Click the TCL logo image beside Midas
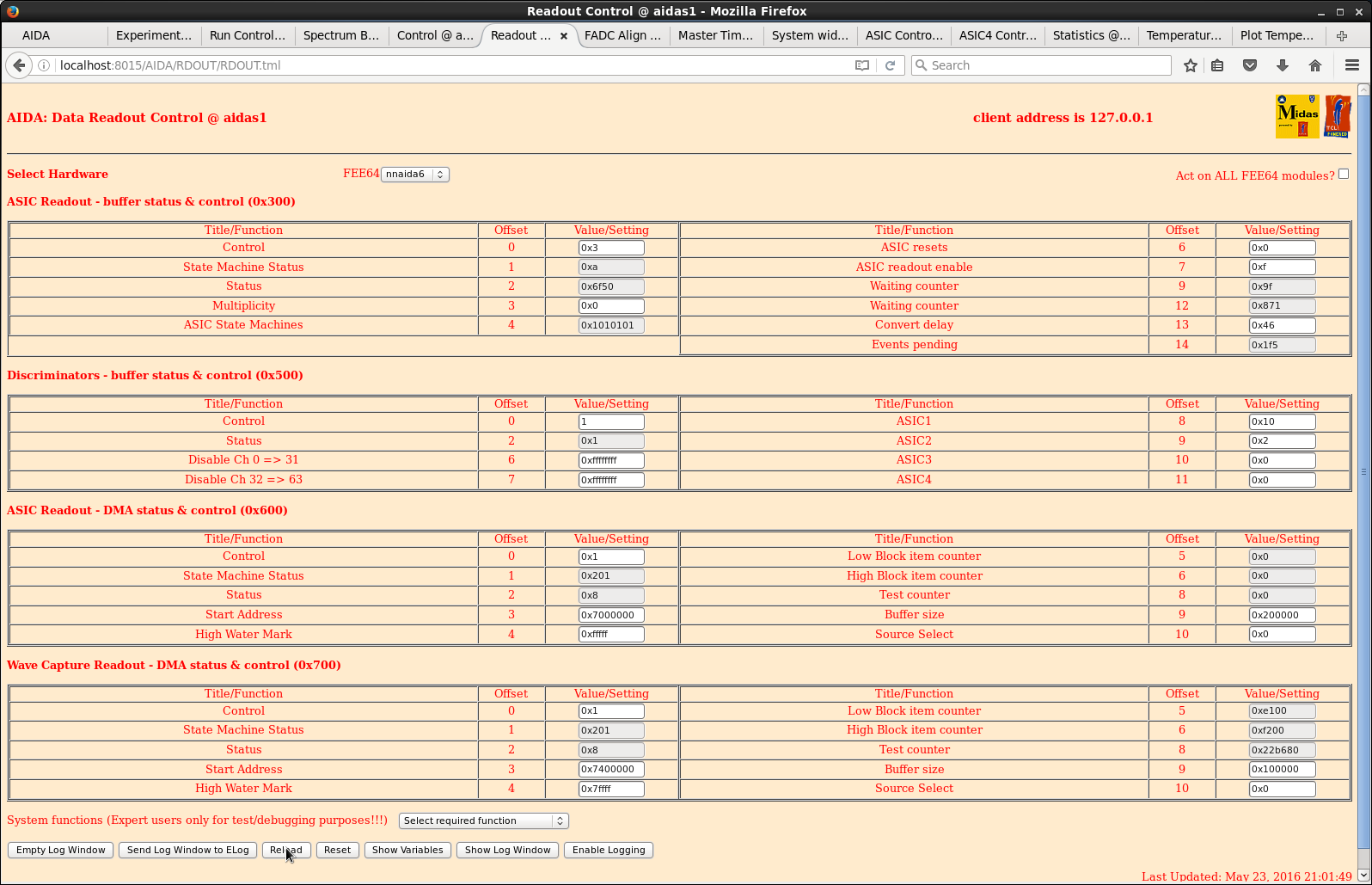 point(1338,116)
